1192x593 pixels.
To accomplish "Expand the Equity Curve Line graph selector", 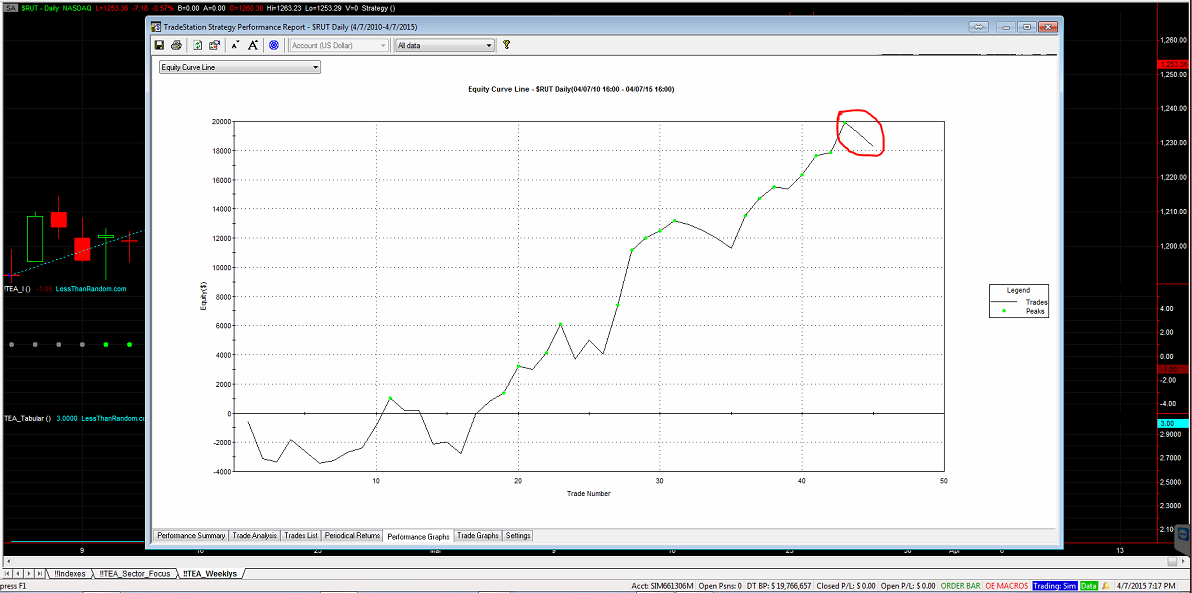I will tap(239, 67).
